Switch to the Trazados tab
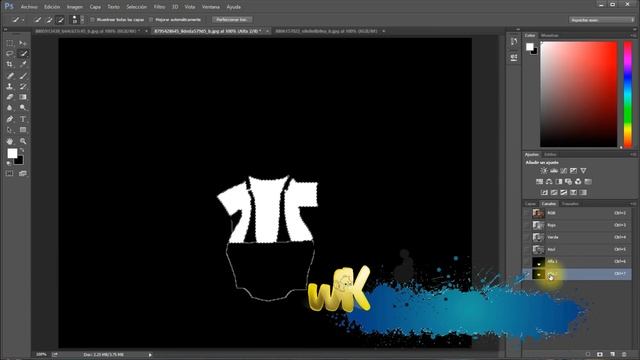Image resolution: width=640 pixels, height=360 pixels. pyautogui.click(x=570, y=204)
